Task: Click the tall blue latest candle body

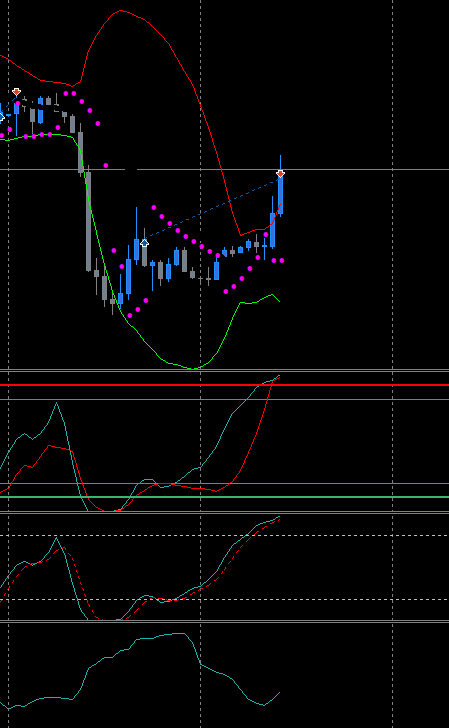Action: (x=280, y=194)
